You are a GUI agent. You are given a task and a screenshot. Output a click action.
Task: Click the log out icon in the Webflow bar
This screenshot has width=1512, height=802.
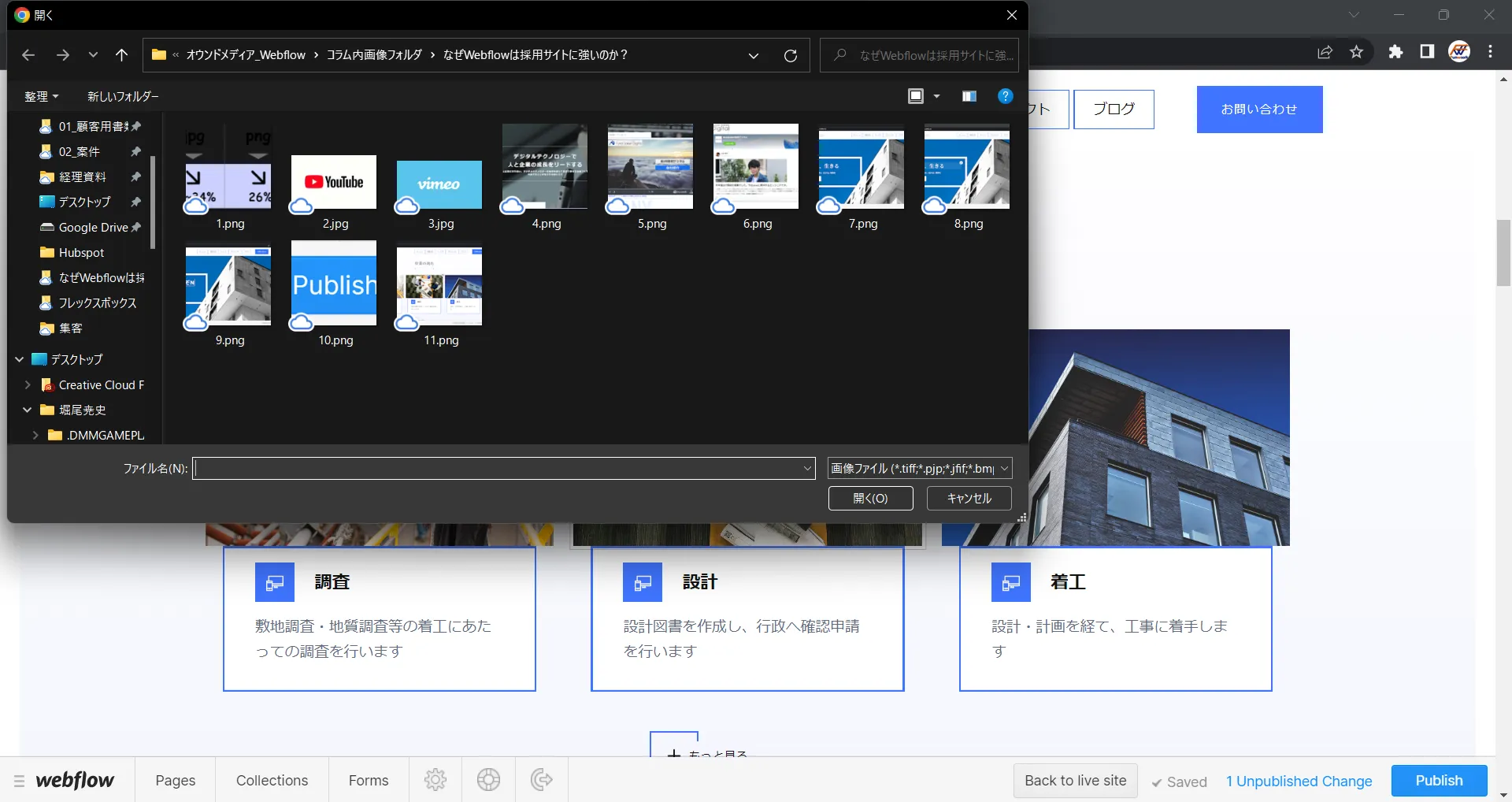(x=541, y=780)
